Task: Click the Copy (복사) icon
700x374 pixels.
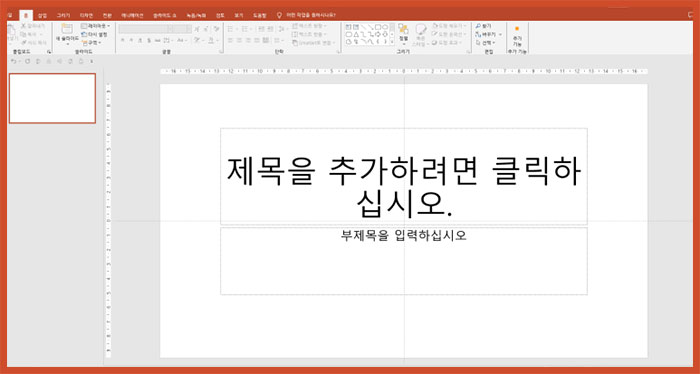Action: pos(23,34)
